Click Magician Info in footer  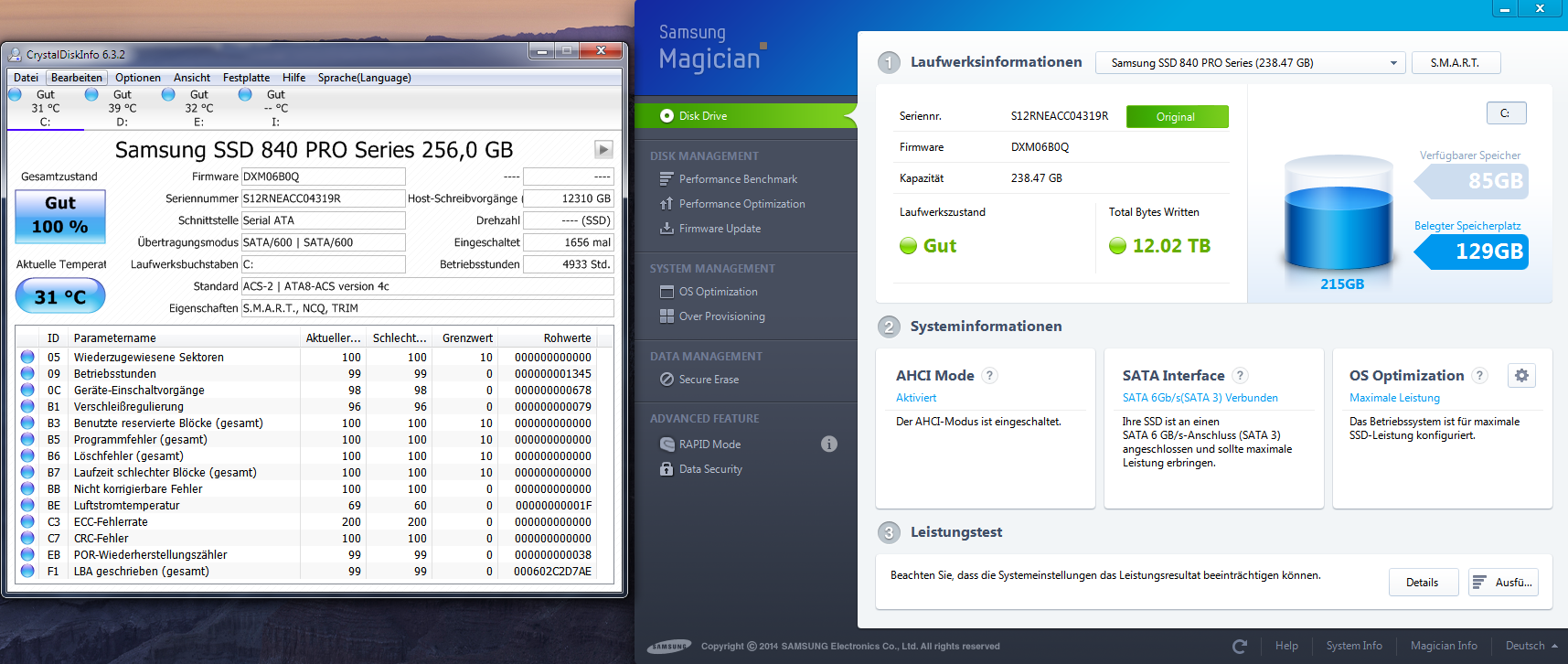(1444, 647)
